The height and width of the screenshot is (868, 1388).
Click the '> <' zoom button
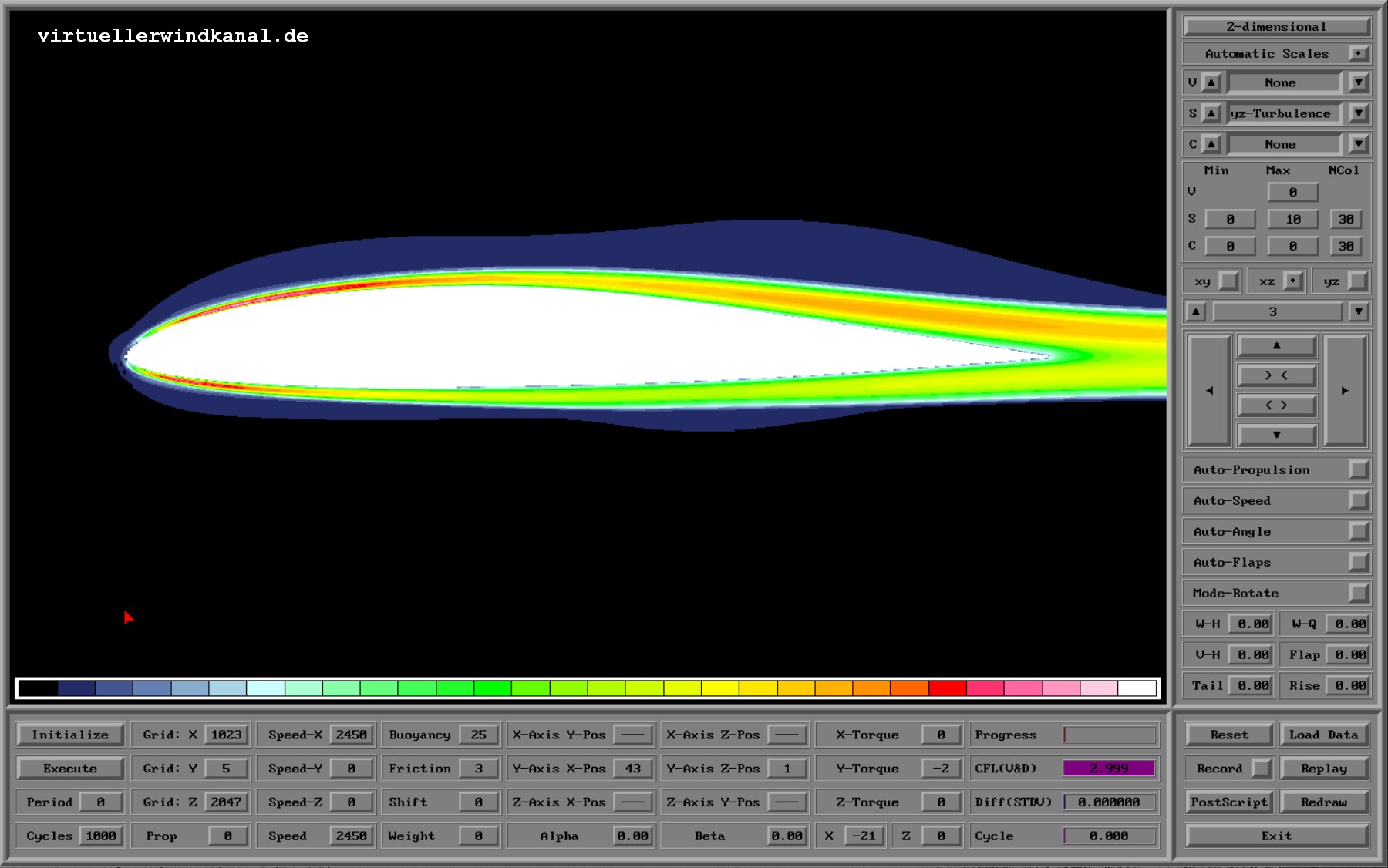pyautogui.click(x=1276, y=375)
